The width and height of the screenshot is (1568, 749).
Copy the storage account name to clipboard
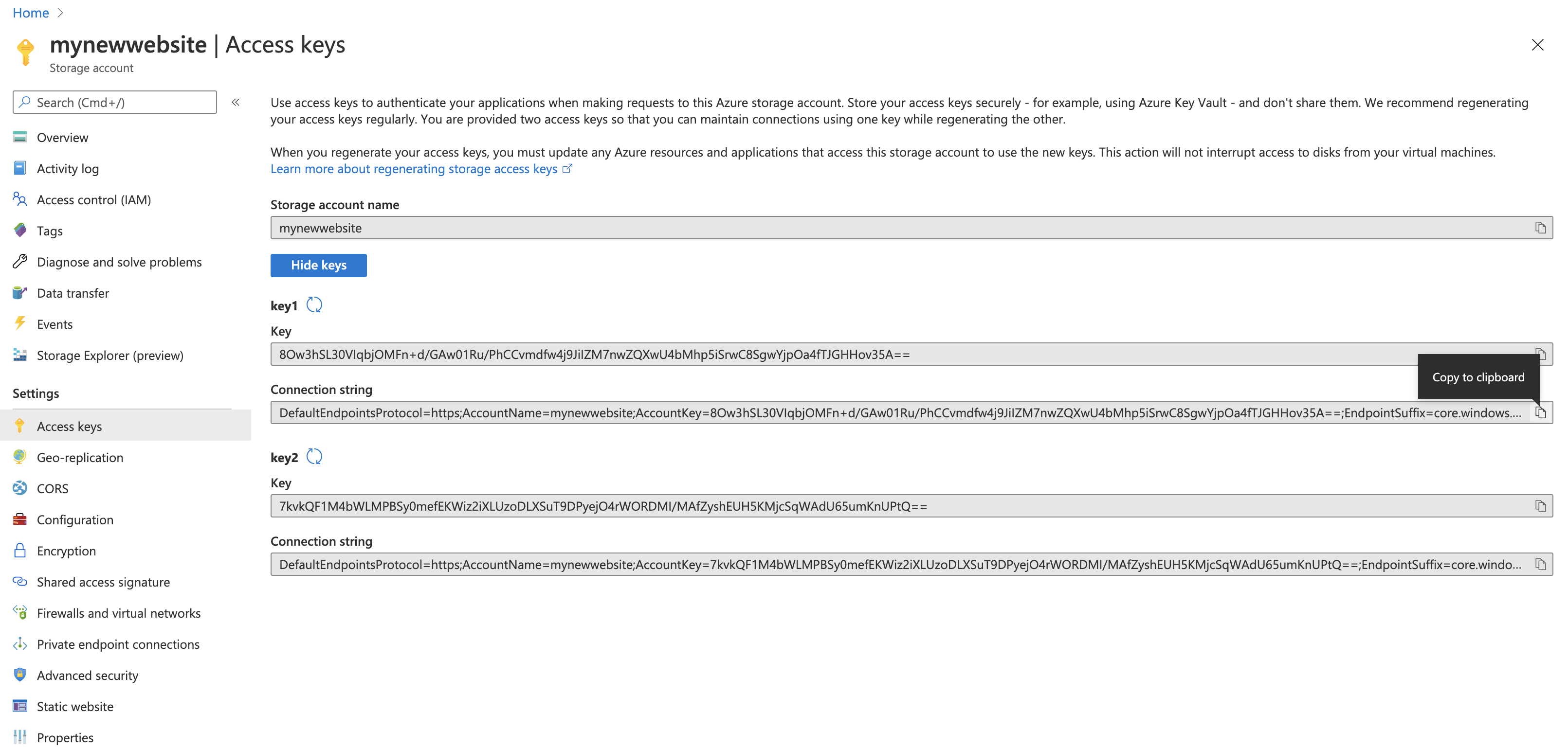1540,228
